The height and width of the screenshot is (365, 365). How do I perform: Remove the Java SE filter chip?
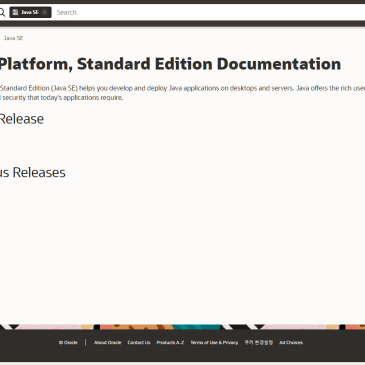coord(45,12)
